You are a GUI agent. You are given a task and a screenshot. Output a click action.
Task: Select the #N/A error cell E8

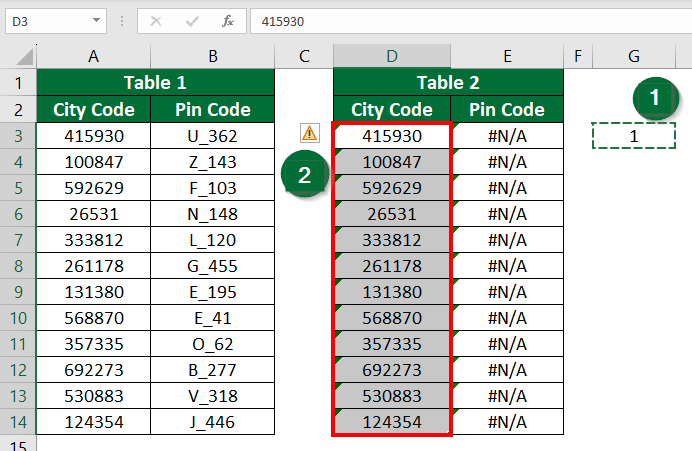(x=507, y=266)
